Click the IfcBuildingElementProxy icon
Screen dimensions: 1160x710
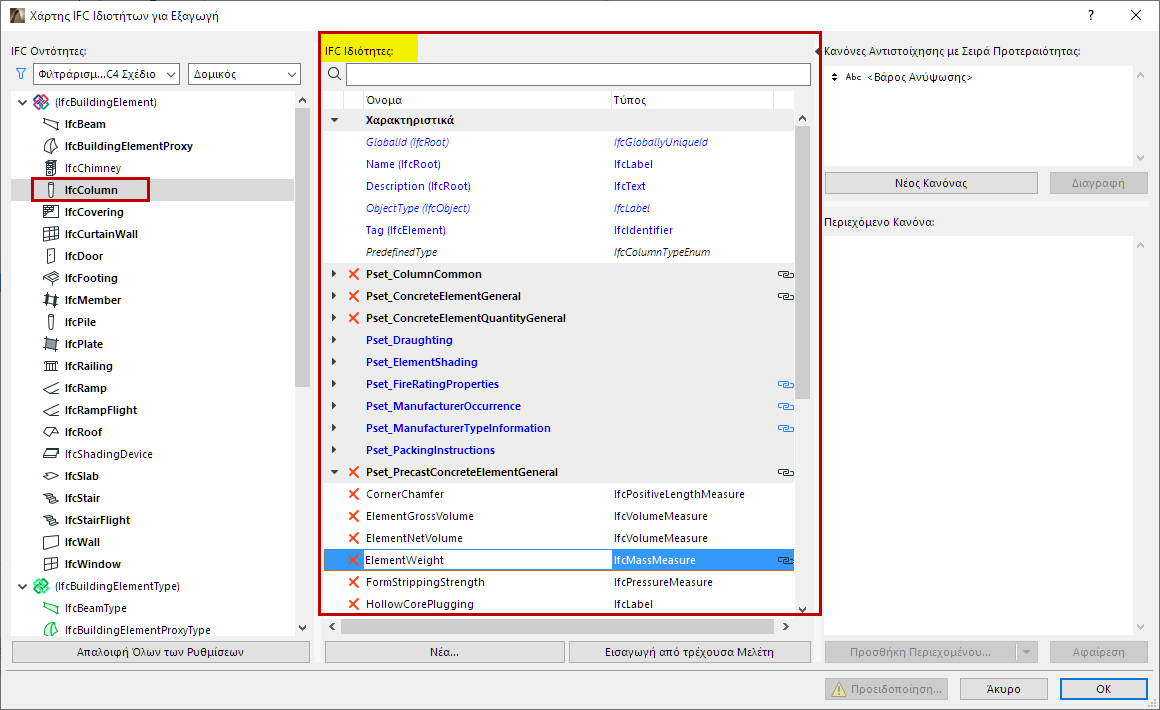tap(51, 146)
